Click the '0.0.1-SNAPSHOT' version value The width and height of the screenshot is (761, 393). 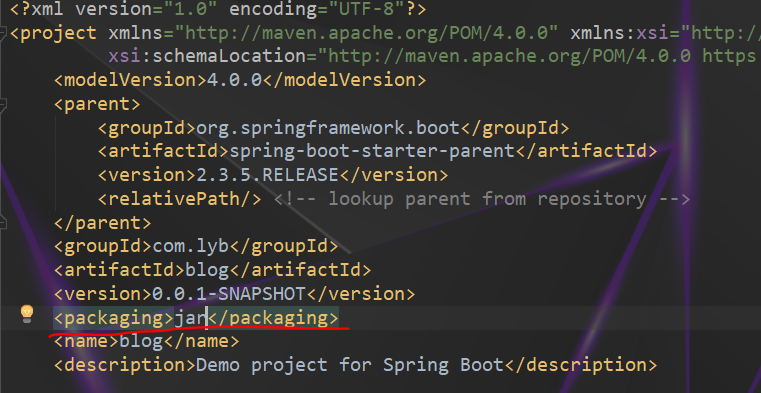229,294
